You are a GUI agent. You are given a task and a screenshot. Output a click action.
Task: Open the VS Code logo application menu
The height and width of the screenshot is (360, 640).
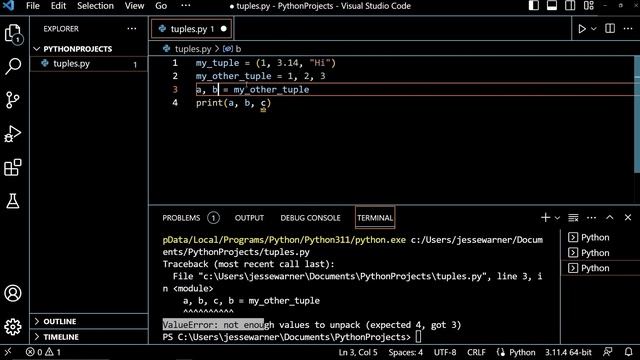click(x=9, y=6)
